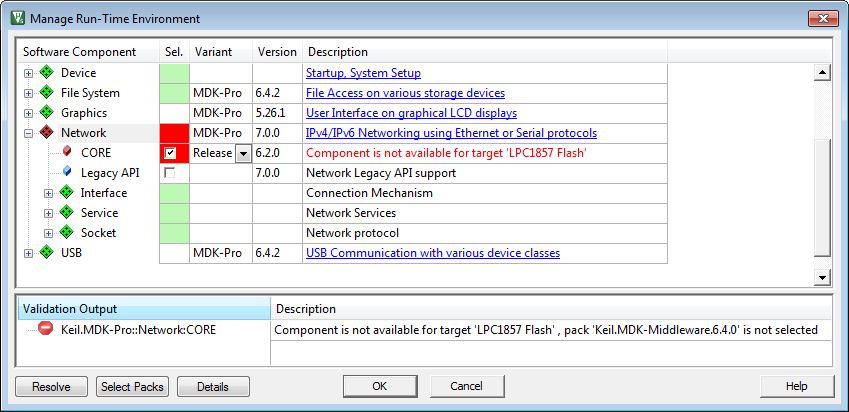Viewport: 849px width, 412px height.
Task: Click the version 6.2.0 cell for CORE
Action: [x=277, y=153]
